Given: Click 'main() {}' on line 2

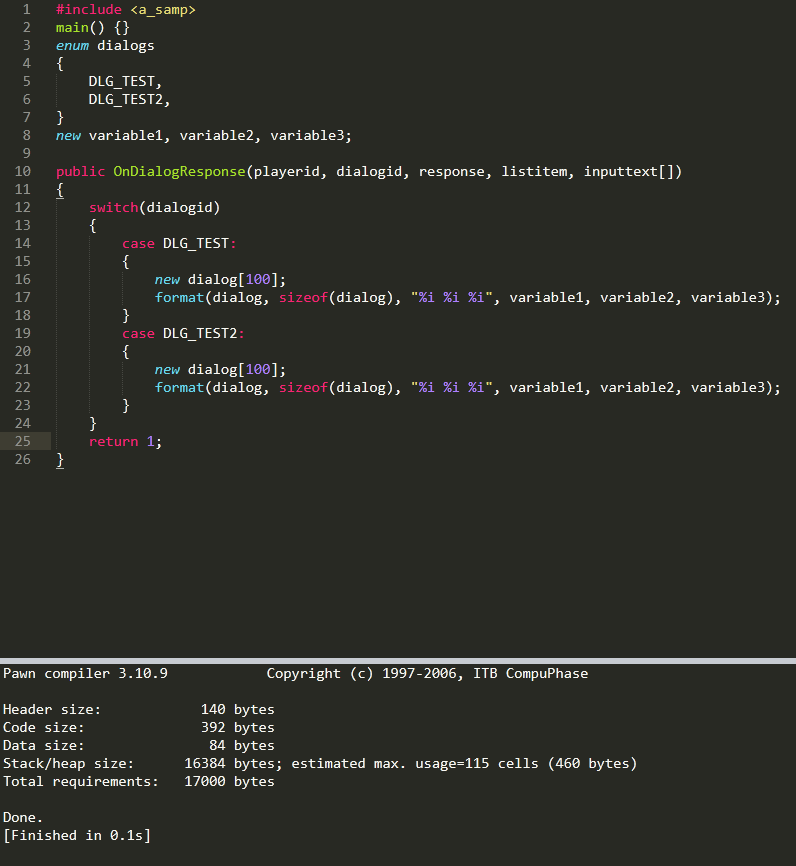Looking at the screenshot, I should 92,28.
